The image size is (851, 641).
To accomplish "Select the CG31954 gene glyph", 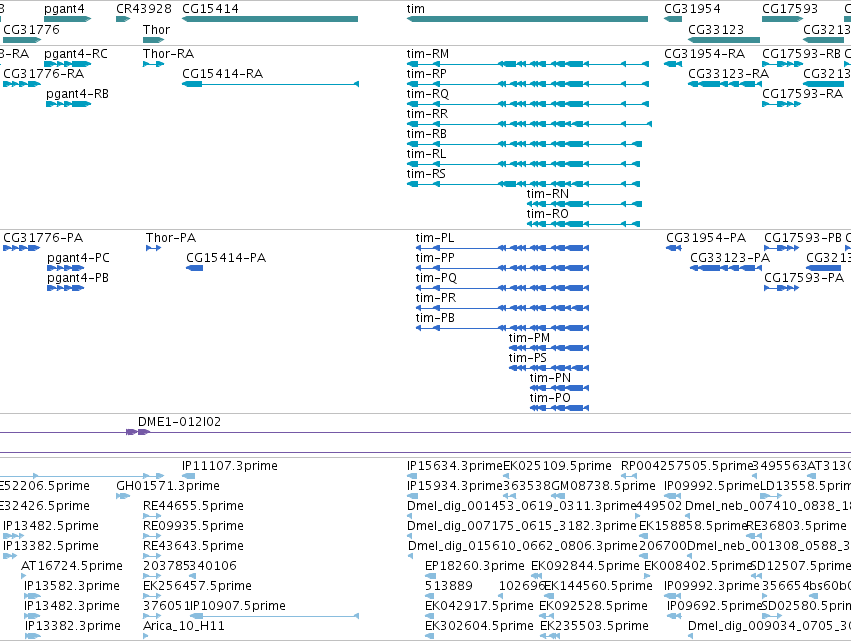I will 673,19.
